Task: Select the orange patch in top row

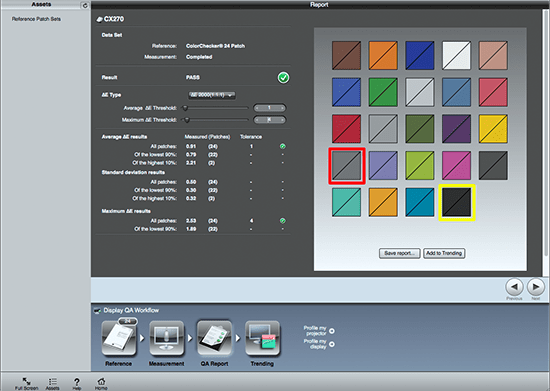Action: (383, 55)
